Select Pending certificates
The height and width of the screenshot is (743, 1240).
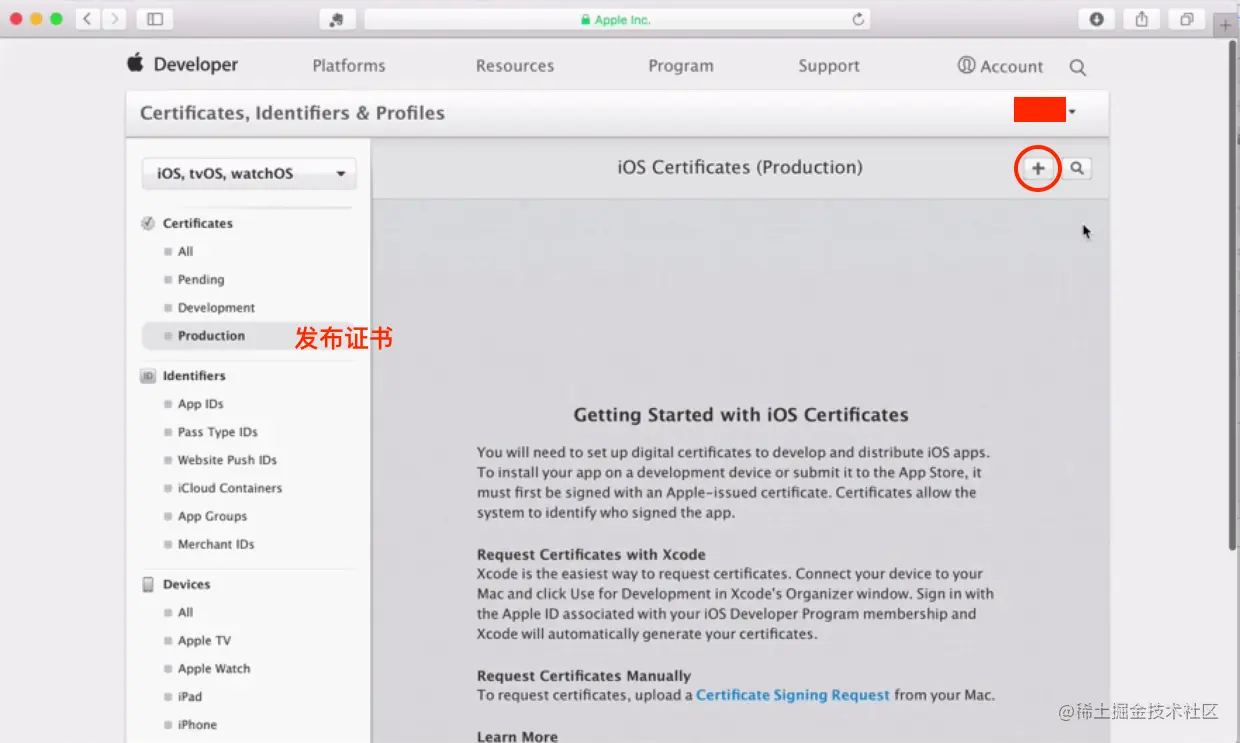[201, 279]
